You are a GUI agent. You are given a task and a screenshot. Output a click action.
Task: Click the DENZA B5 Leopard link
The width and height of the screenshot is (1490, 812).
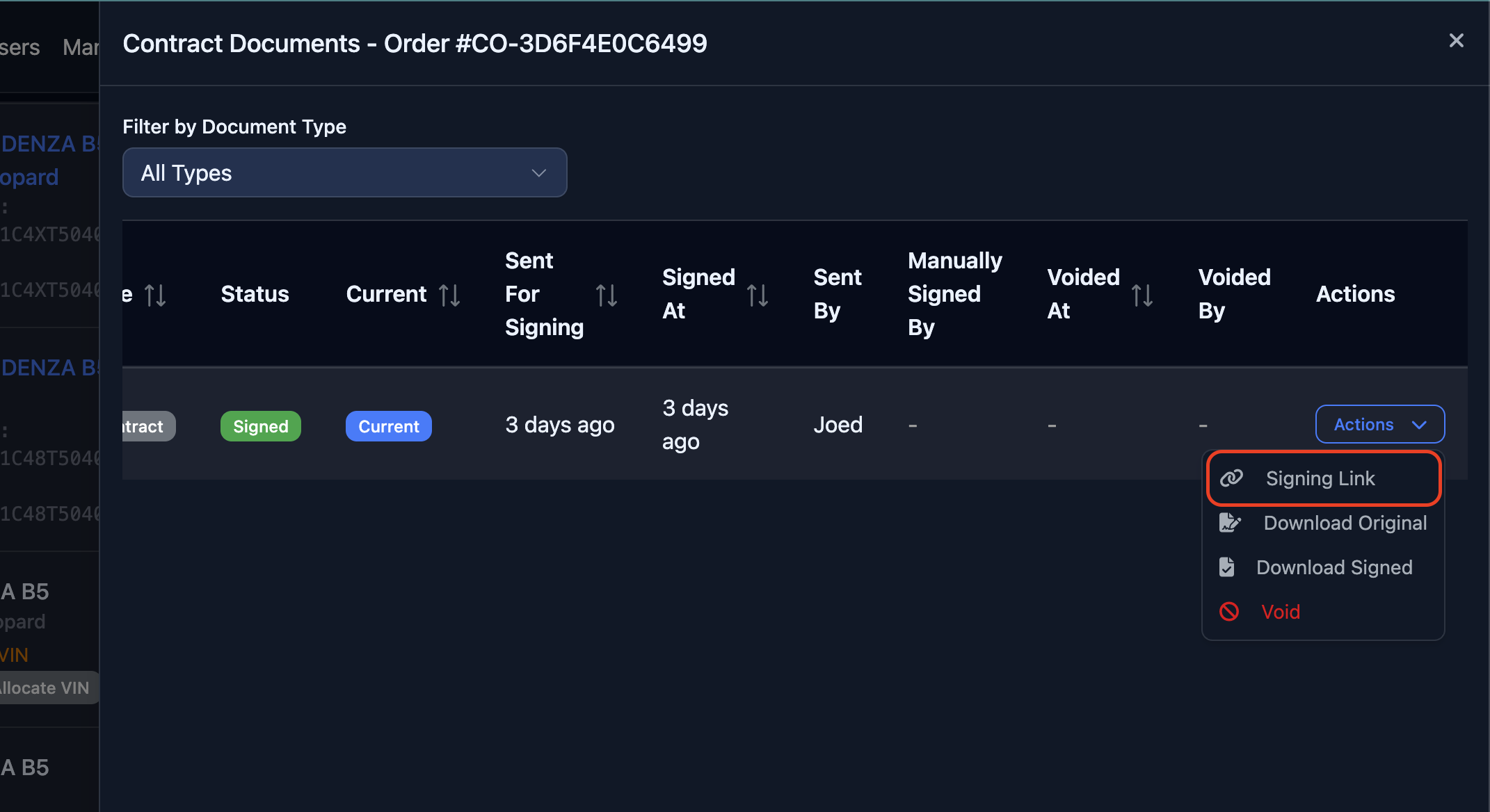click(x=47, y=160)
